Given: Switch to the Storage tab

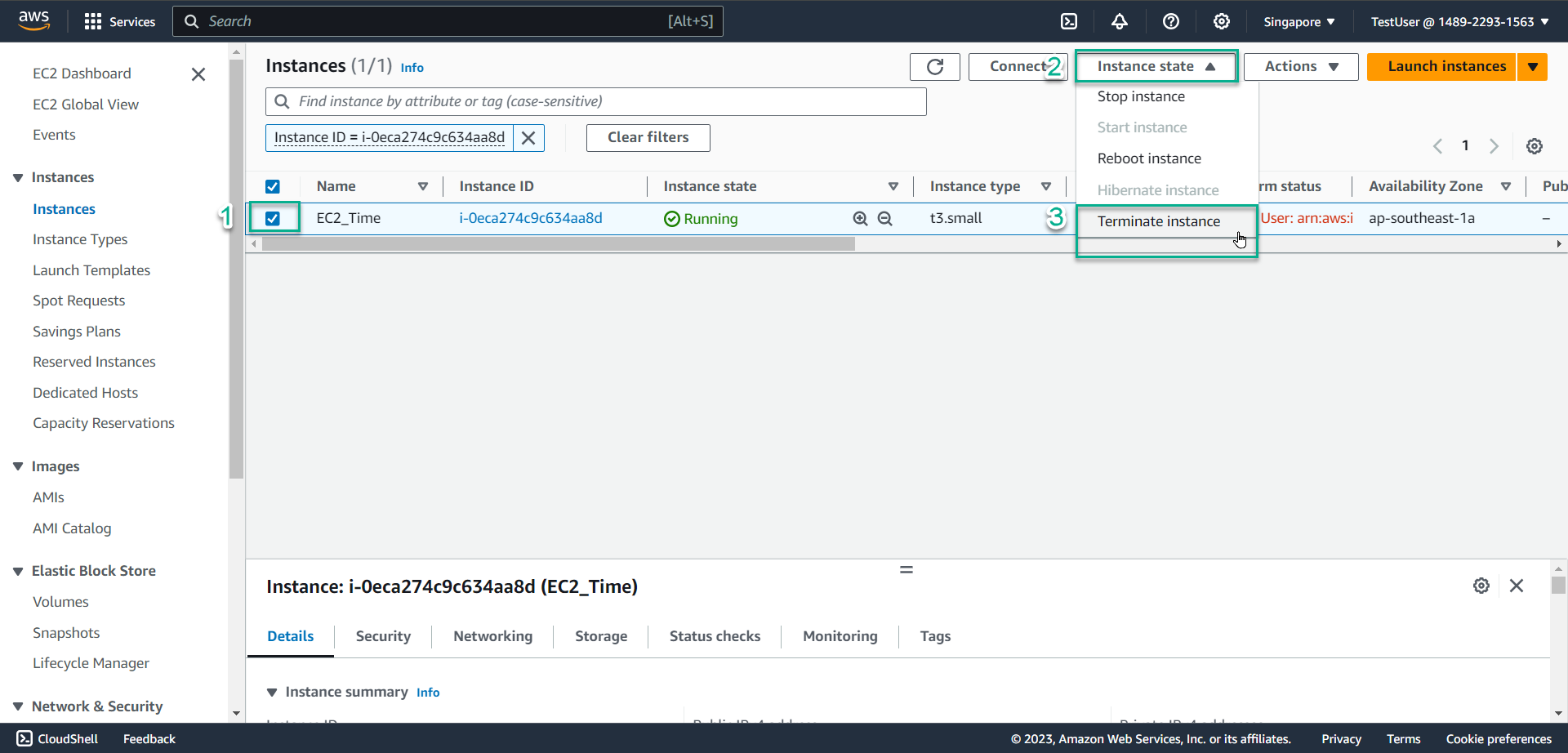Looking at the screenshot, I should coord(601,636).
